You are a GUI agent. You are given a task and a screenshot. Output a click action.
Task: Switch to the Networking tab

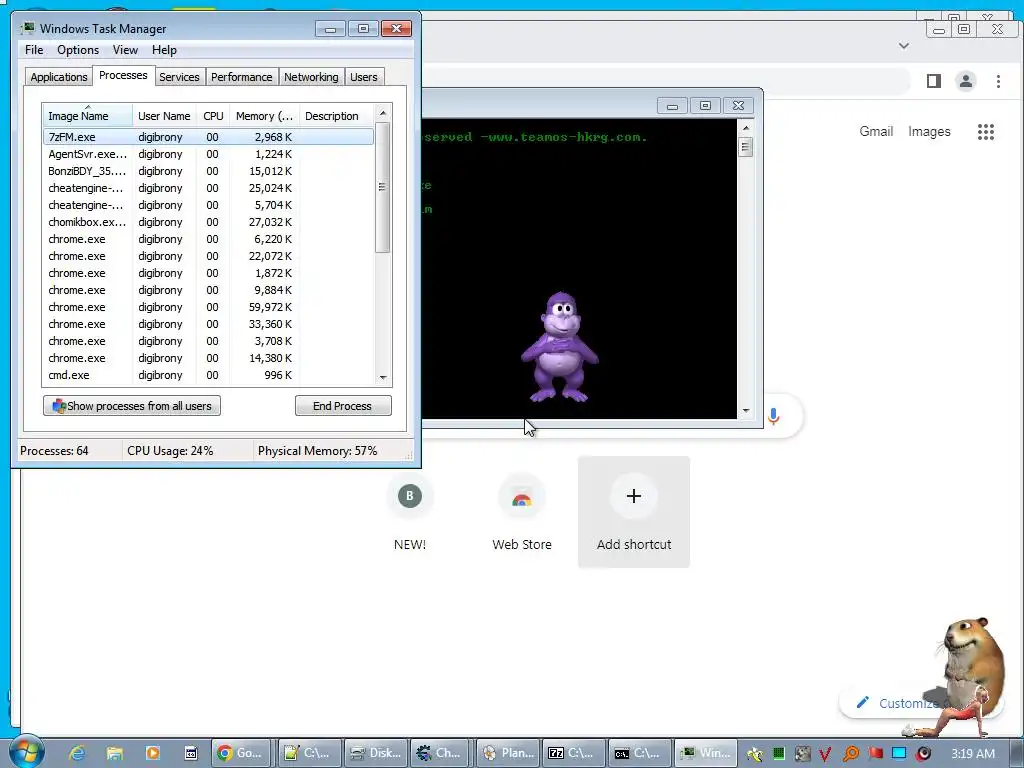[x=311, y=77]
